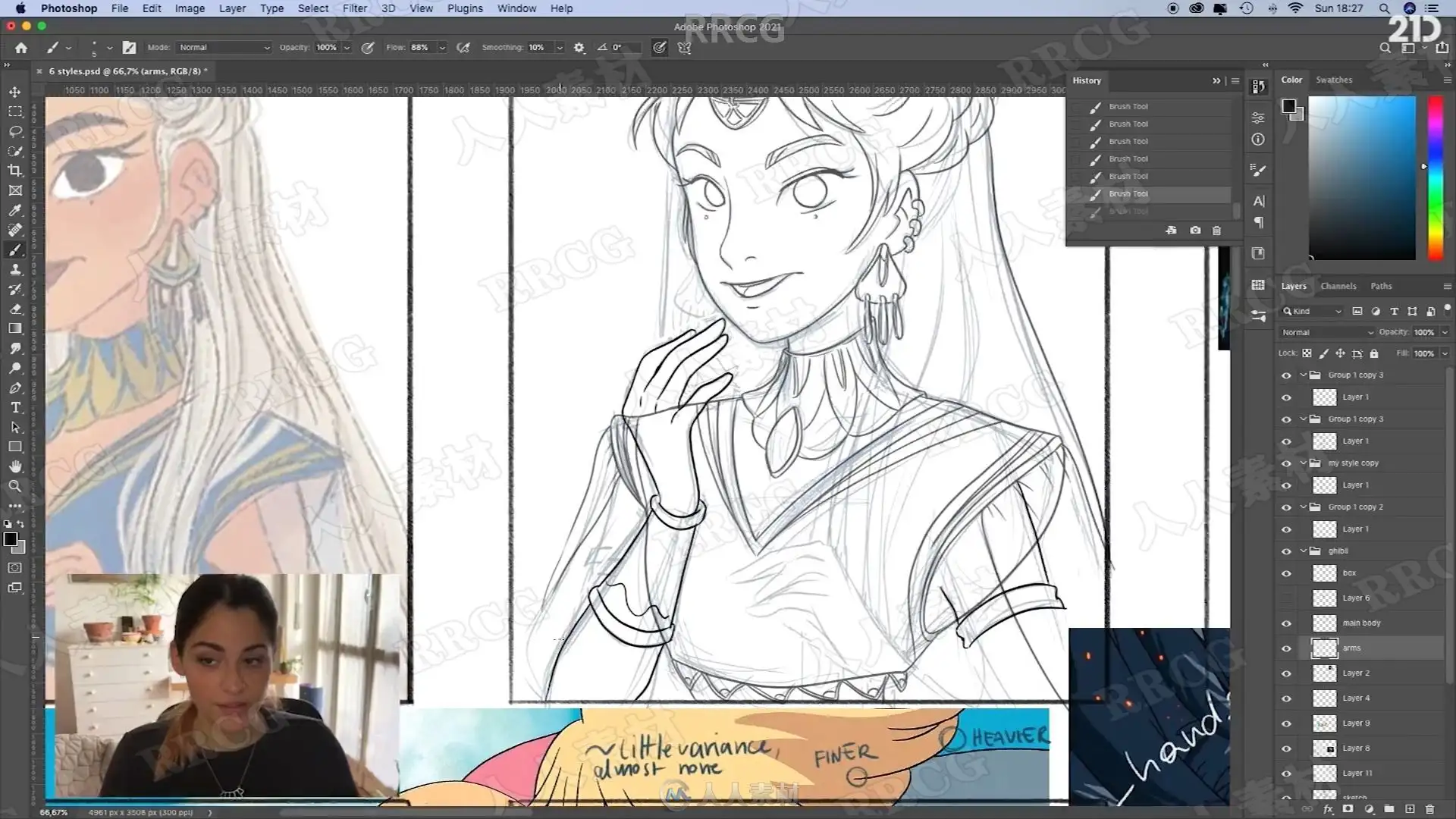Viewport: 1456px width, 819px height.
Task: Hide the ghibli group
Action: (x=1286, y=551)
